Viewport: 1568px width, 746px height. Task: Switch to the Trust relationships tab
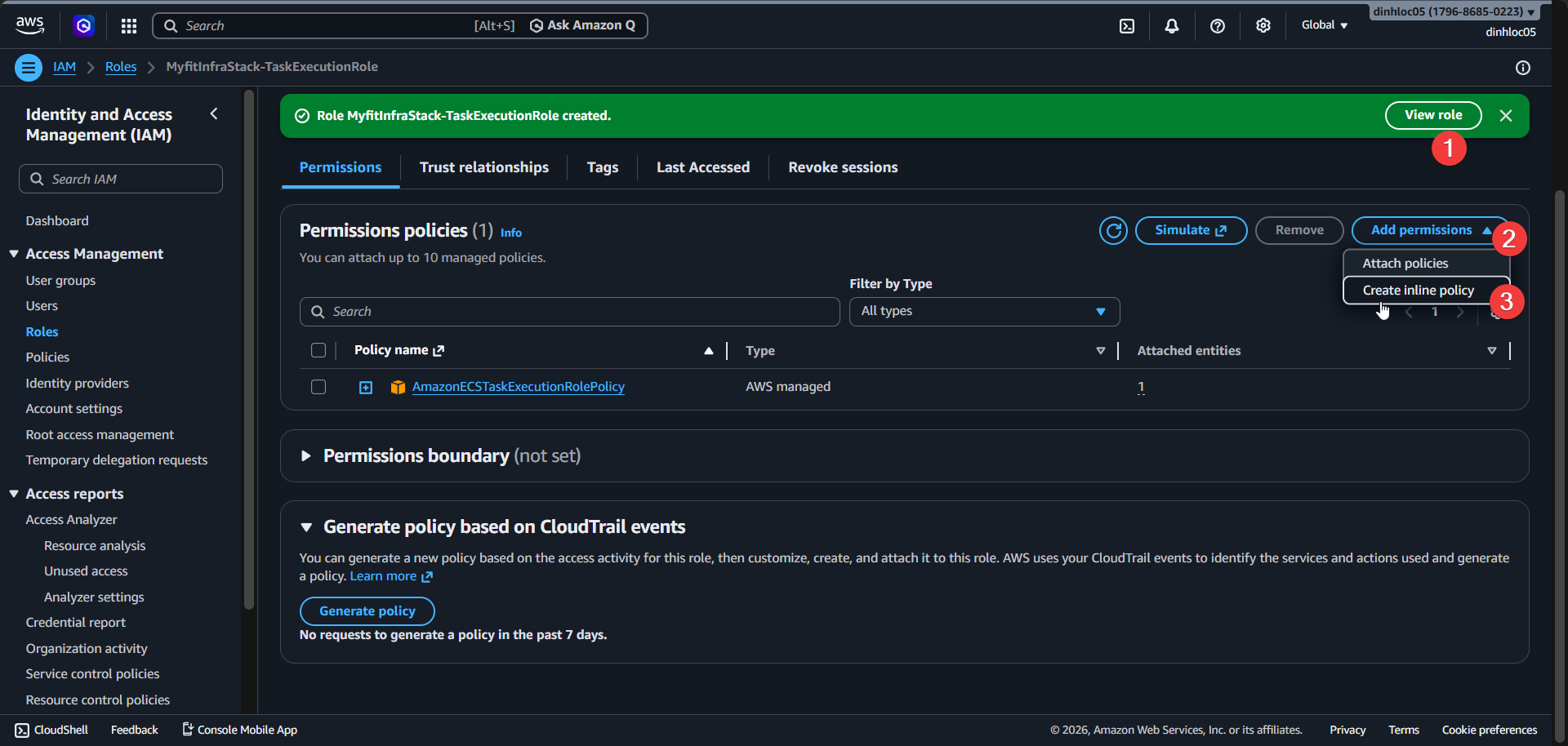coord(483,167)
